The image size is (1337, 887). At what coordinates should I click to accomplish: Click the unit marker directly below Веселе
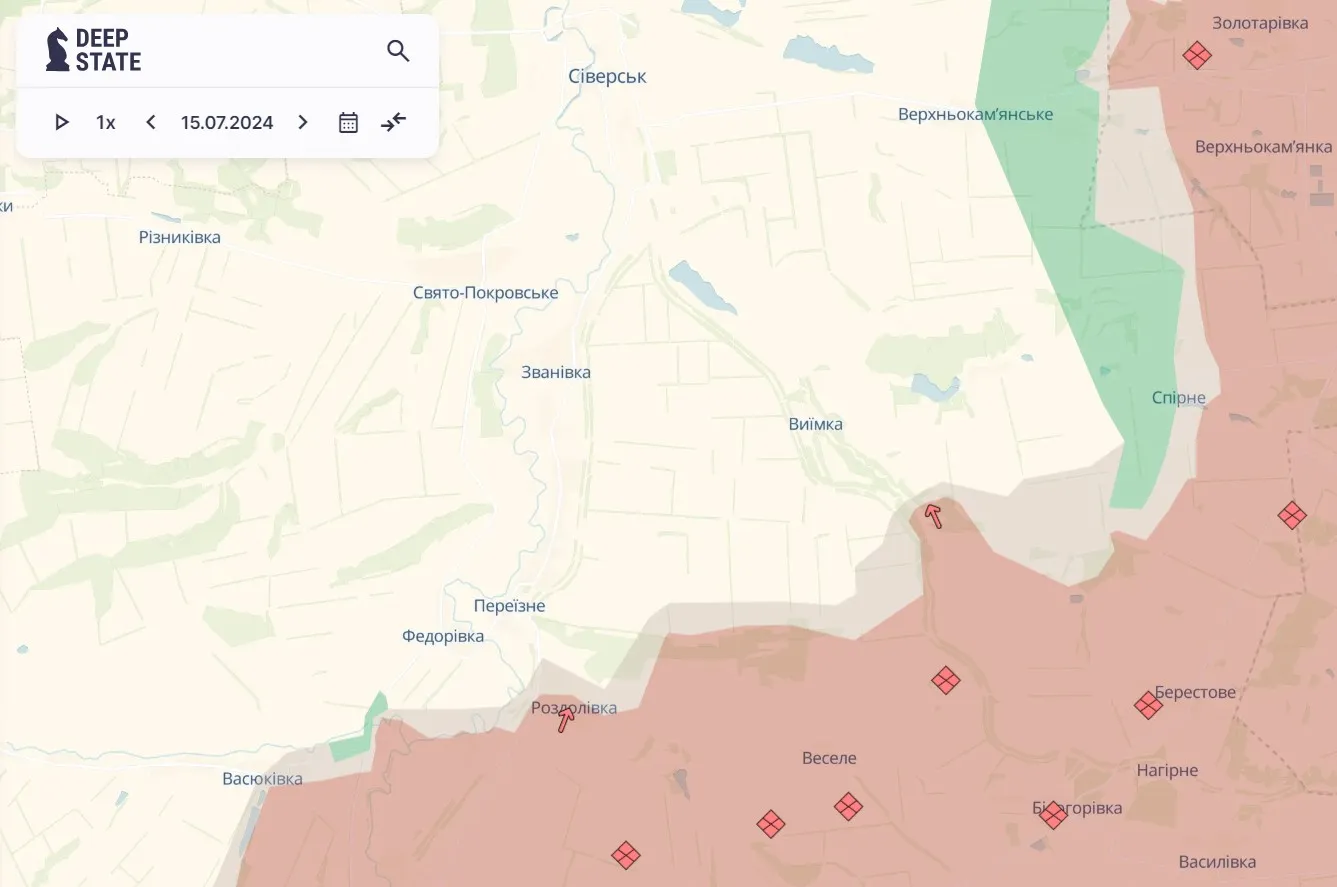[x=848, y=806]
